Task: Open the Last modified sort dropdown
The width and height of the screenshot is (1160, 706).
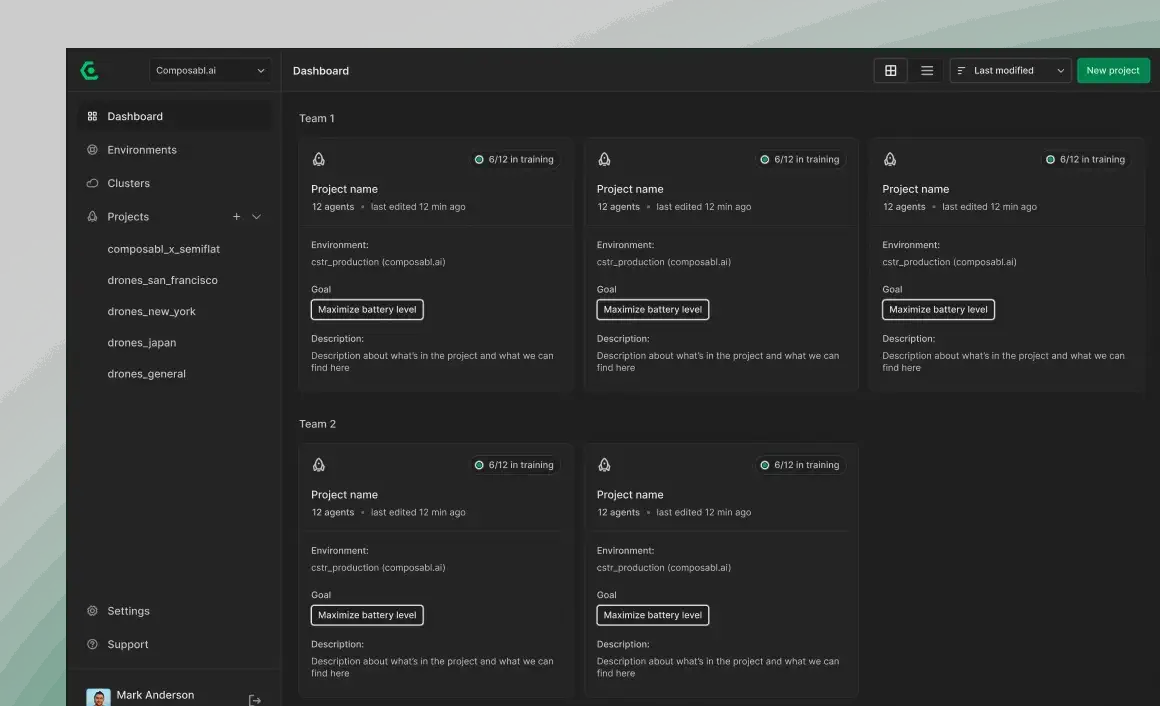Action: (x=1011, y=70)
